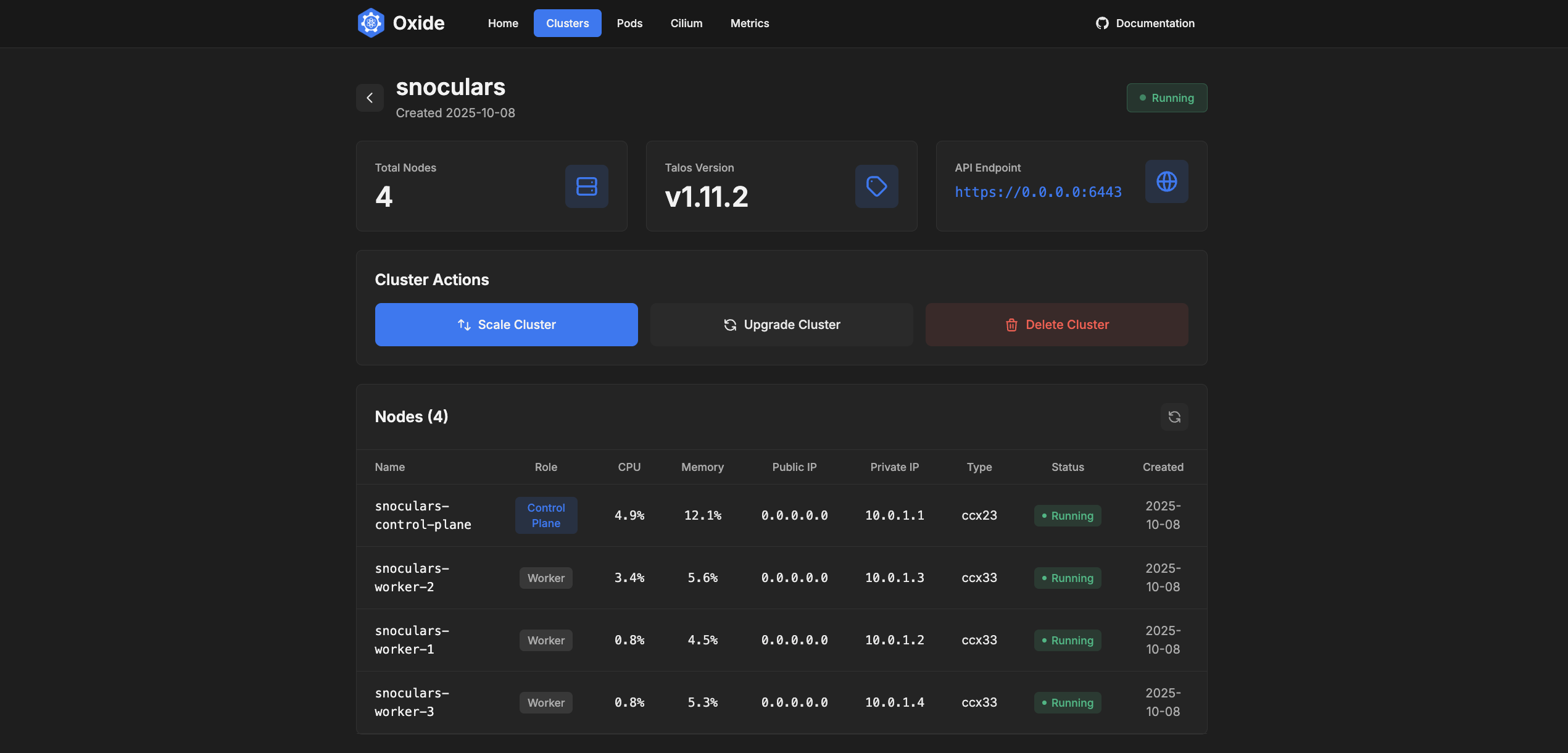Screen dimensions: 1568x753
Task: Click the globe icon in API Endpoint card
Action: (x=1166, y=181)
